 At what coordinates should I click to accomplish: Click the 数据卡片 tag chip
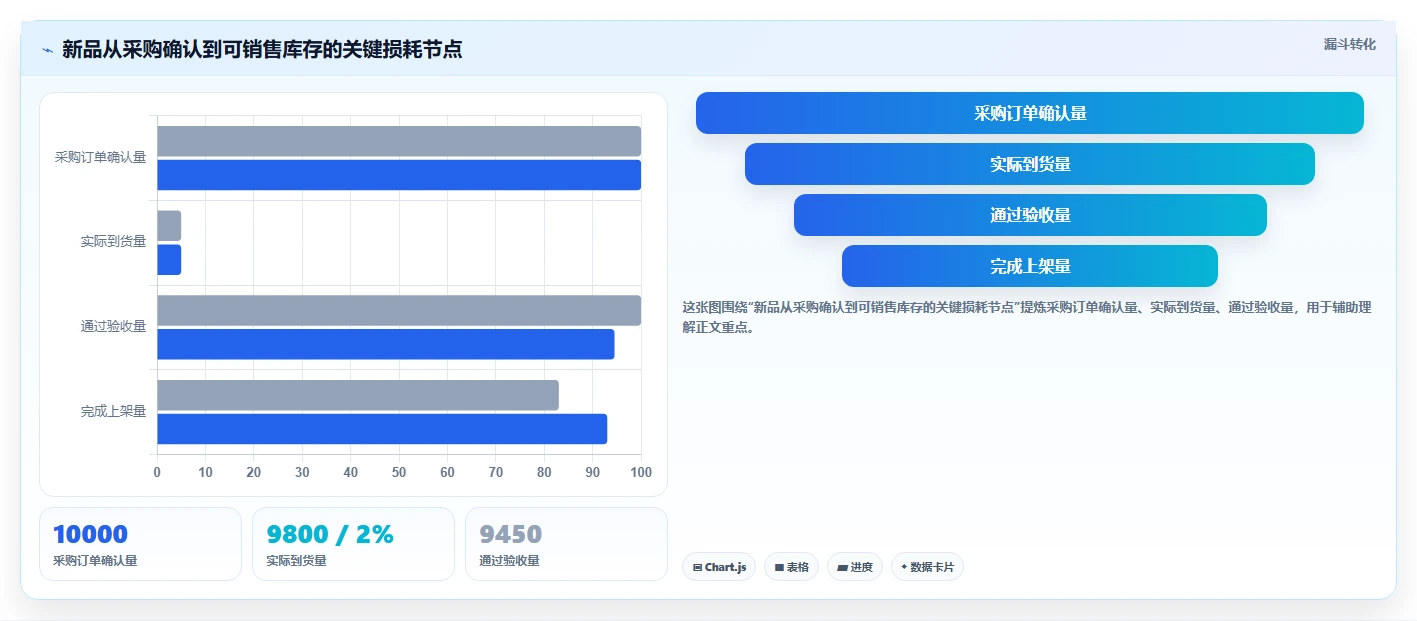(x=927, y=567)
